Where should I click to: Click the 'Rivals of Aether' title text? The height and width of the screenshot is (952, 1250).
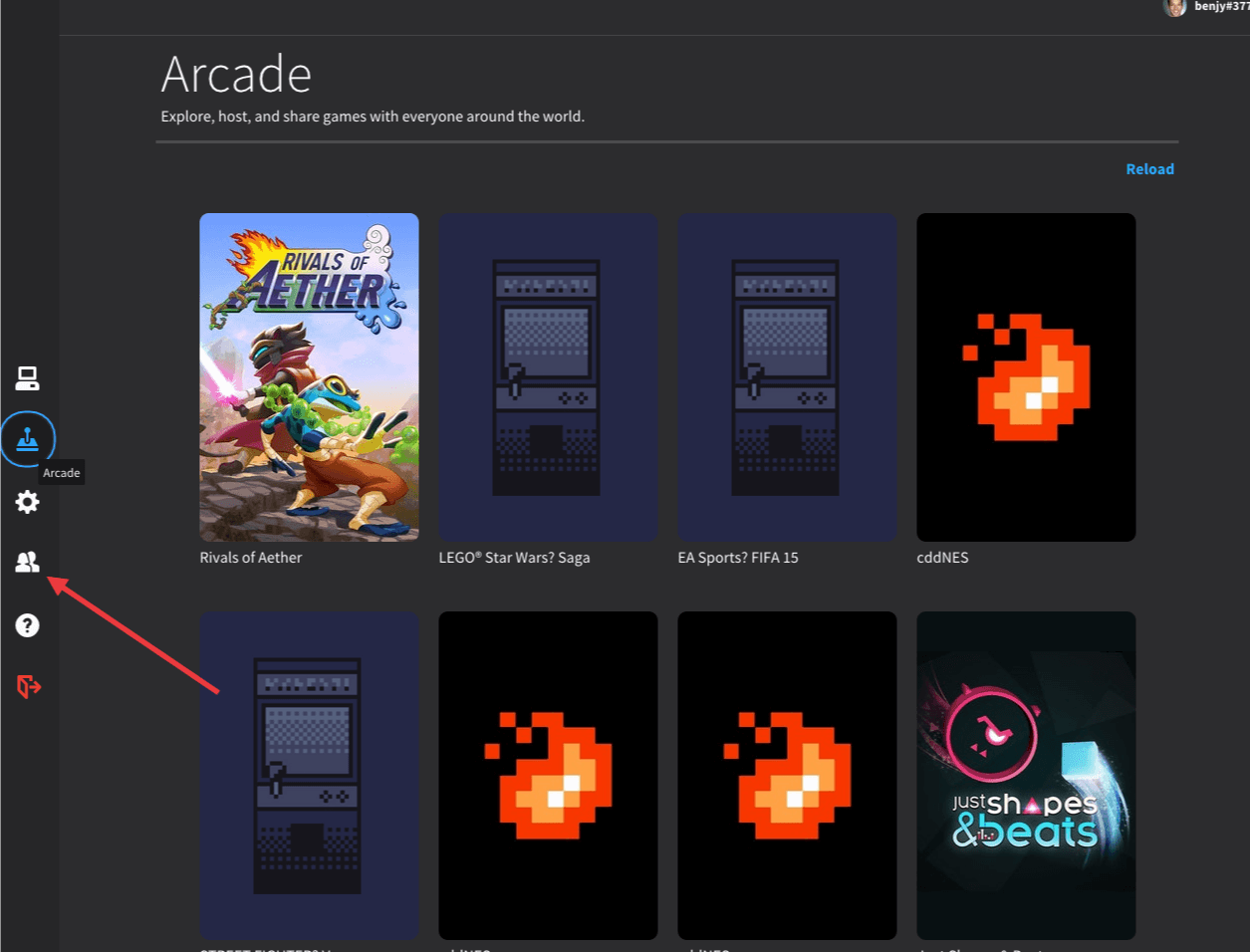point(251,558)
